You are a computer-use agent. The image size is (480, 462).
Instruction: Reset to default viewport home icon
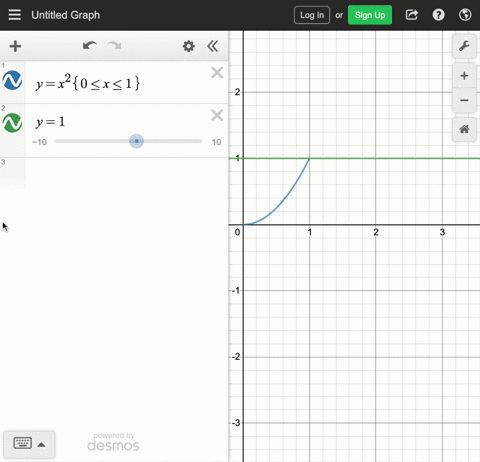[x=464, y=129]
